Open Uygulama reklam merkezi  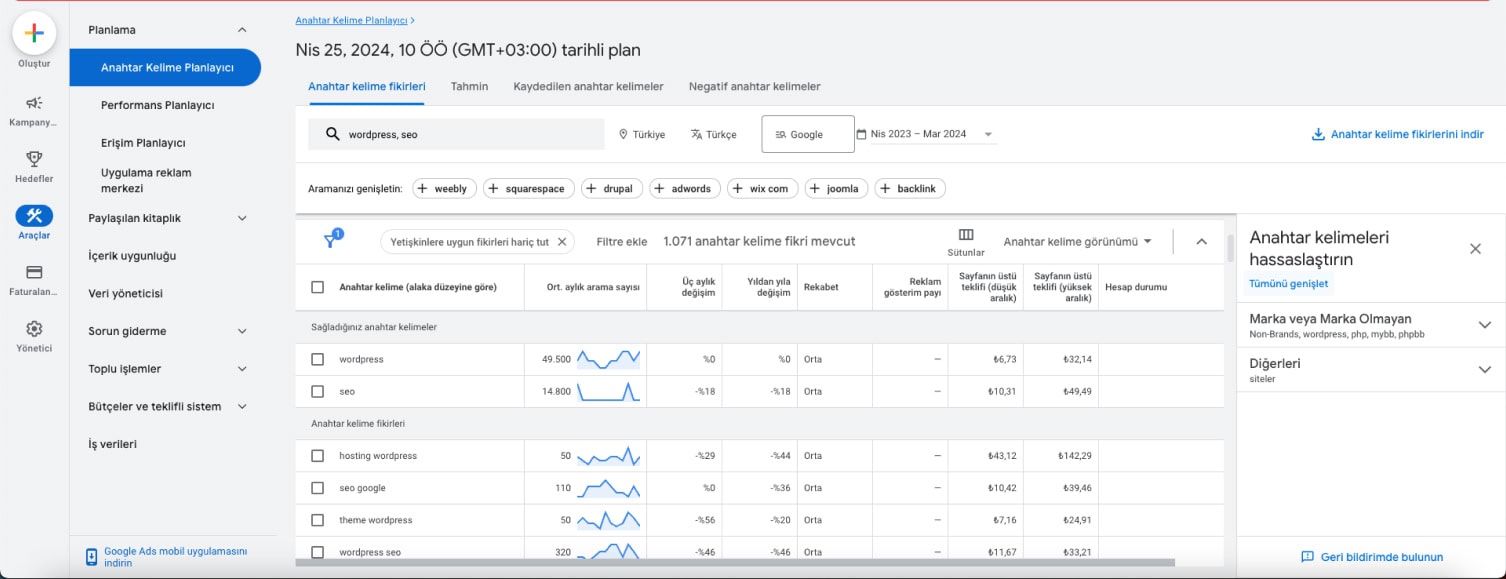tap(146, 180)
